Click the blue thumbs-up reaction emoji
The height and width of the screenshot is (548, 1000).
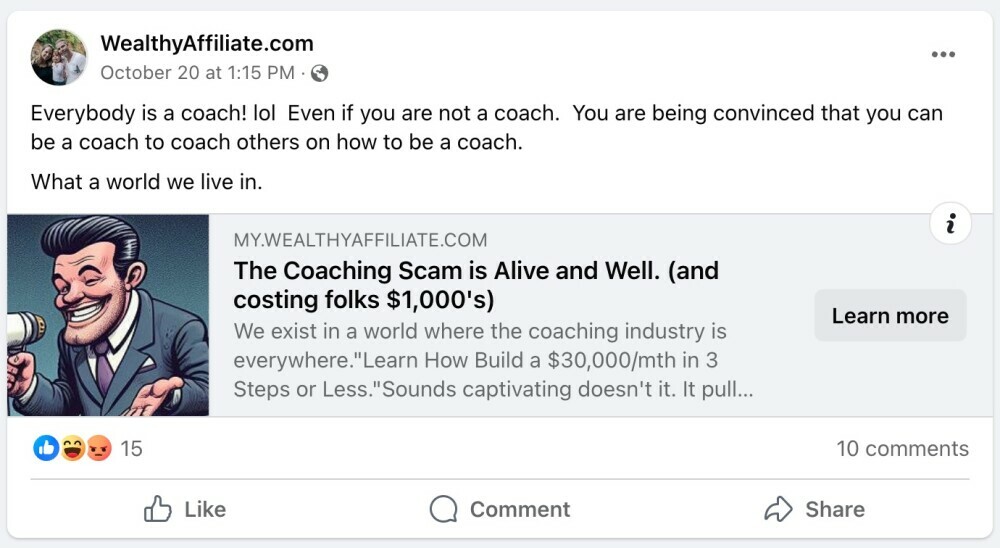46,449
